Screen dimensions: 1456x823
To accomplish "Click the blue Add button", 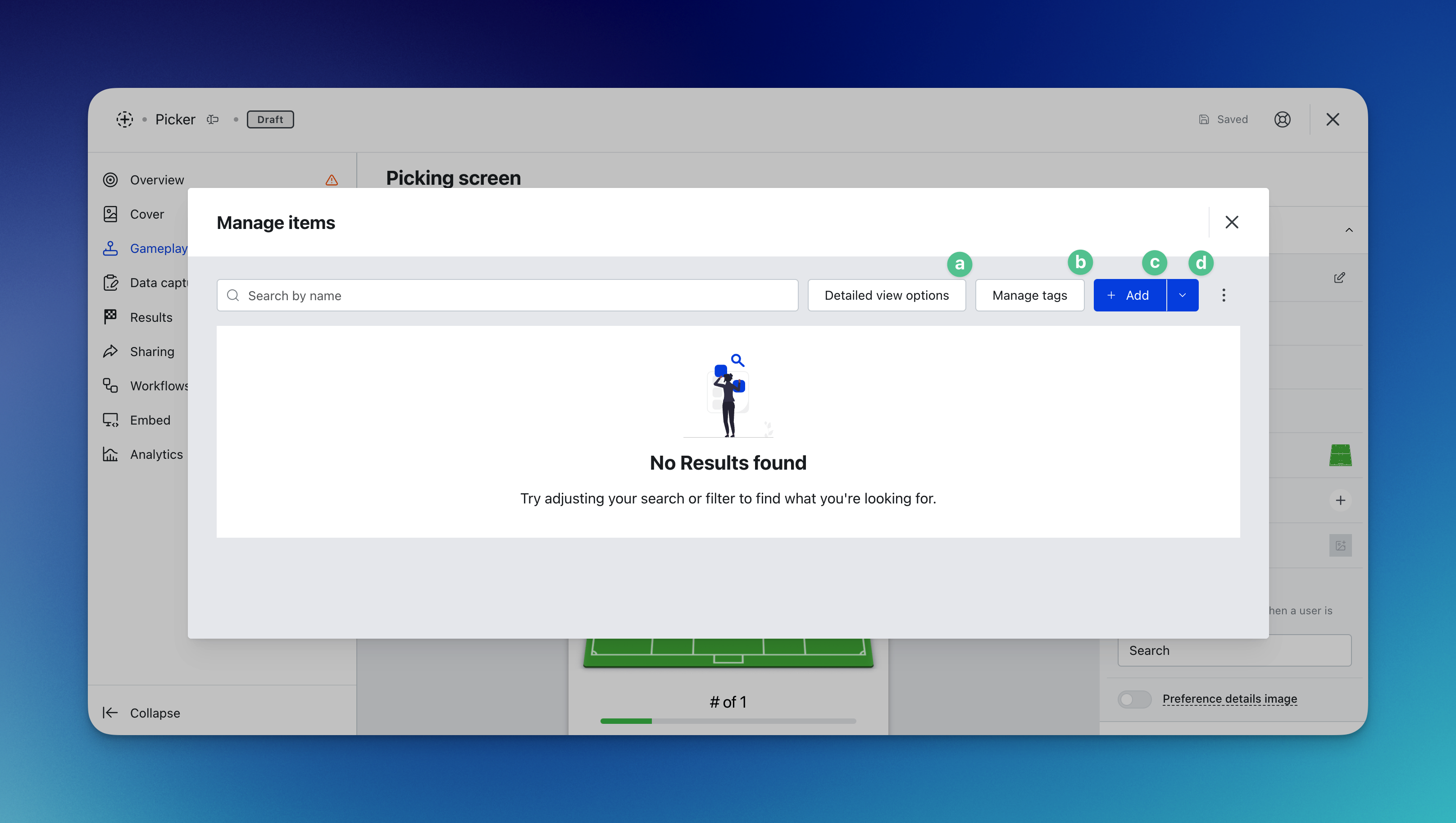I will coord(1129,295).
